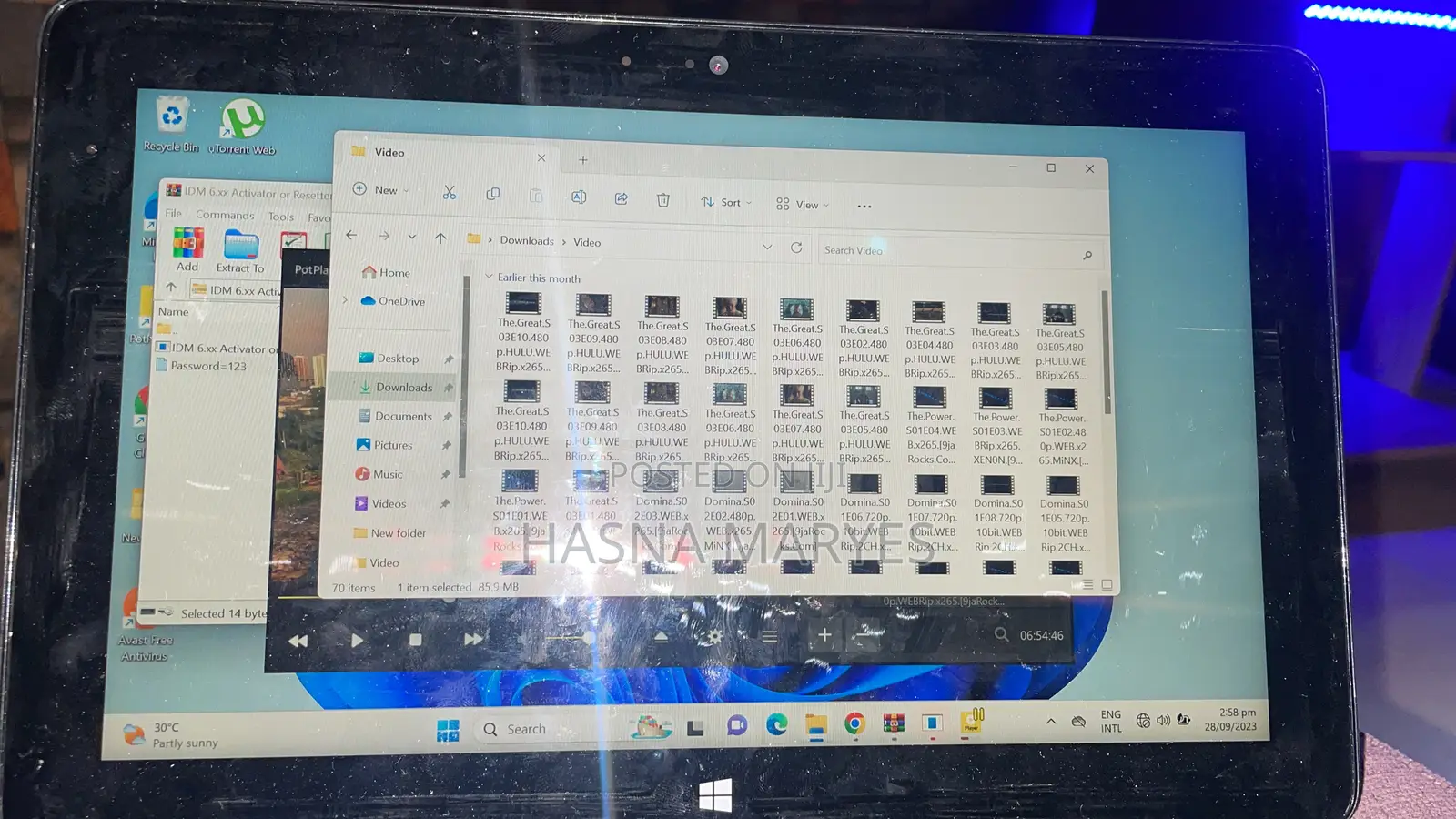Open the Recycle Bin desktop icon
The width and height of the screenshot is (1456, 819).
point(171,125)
